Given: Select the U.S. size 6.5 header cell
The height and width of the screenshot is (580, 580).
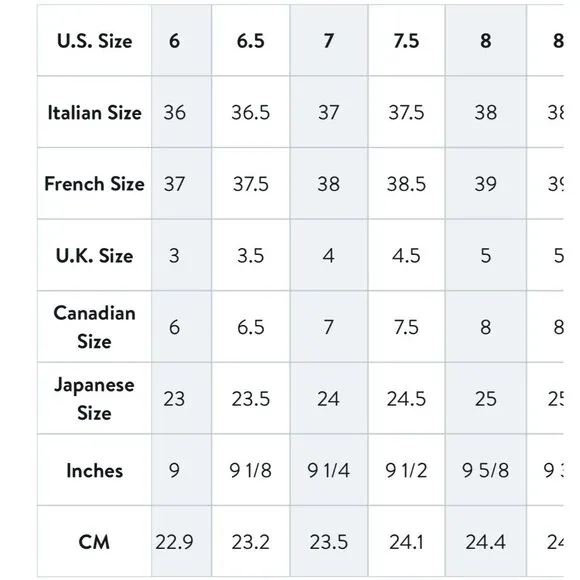Looking at the screenshot, I should click(250, 41).
